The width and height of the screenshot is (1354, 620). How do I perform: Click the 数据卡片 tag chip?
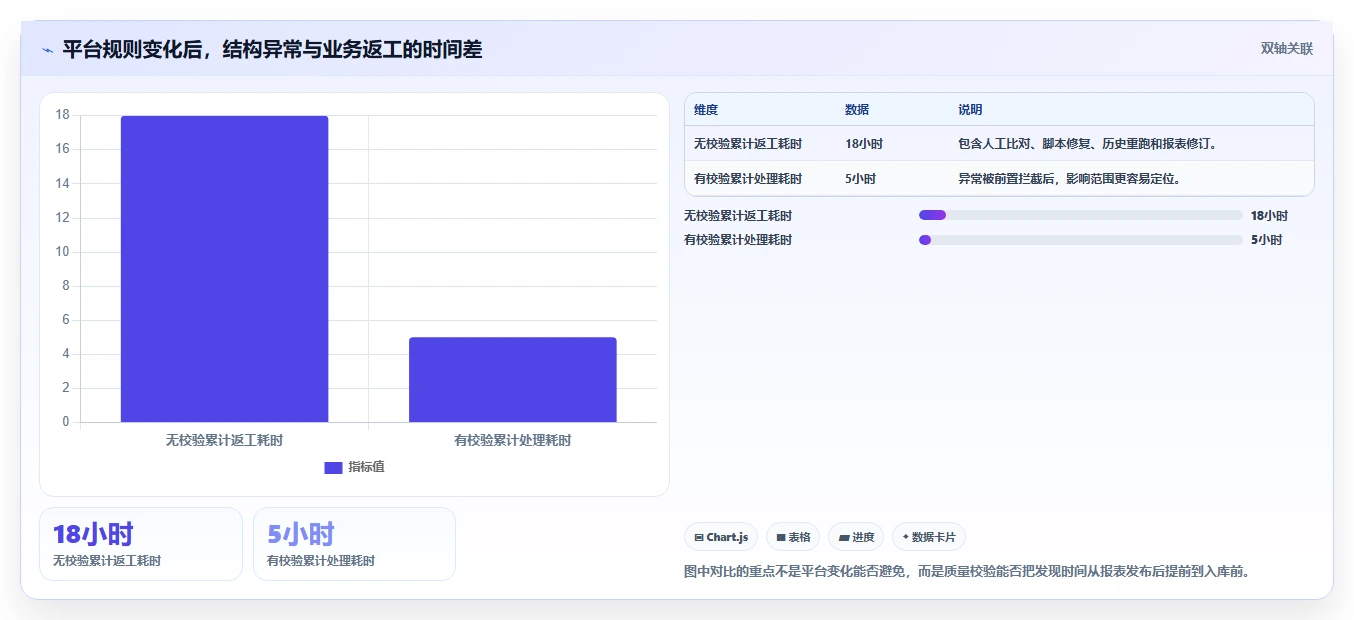pos(929,537)
